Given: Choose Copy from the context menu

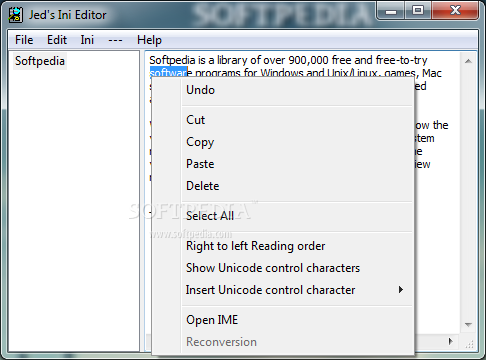Looking at the screenshot, I should point(283,142).
